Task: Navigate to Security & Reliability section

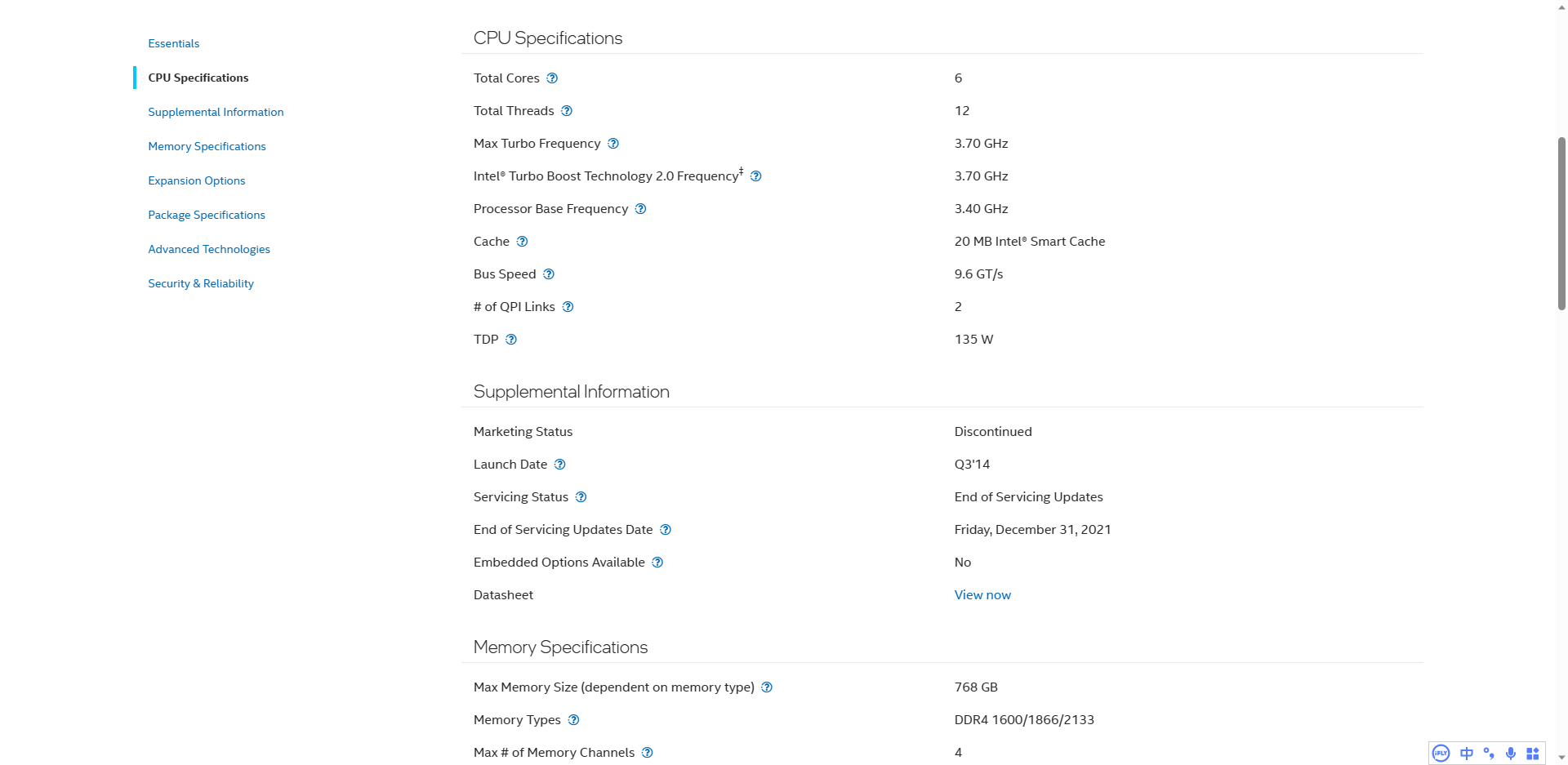Action: 201,283
